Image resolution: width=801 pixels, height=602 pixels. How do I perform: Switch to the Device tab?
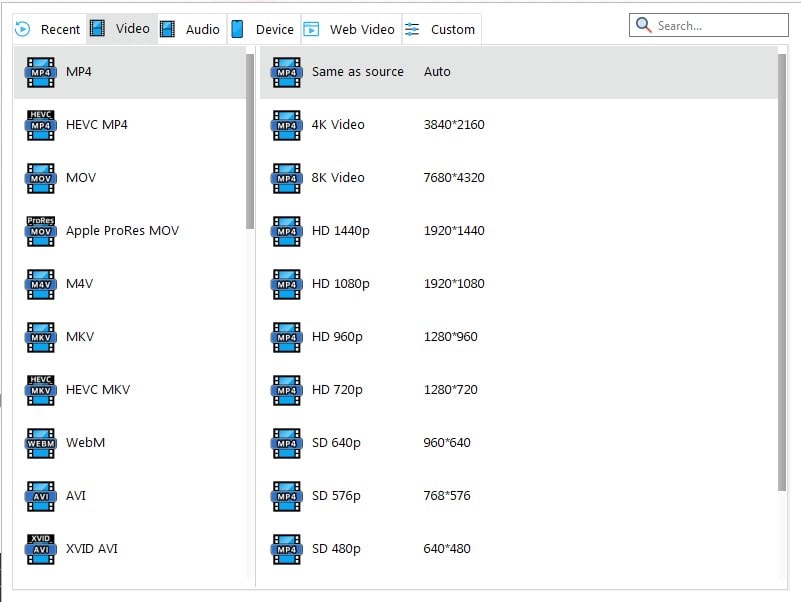[262, 29]
